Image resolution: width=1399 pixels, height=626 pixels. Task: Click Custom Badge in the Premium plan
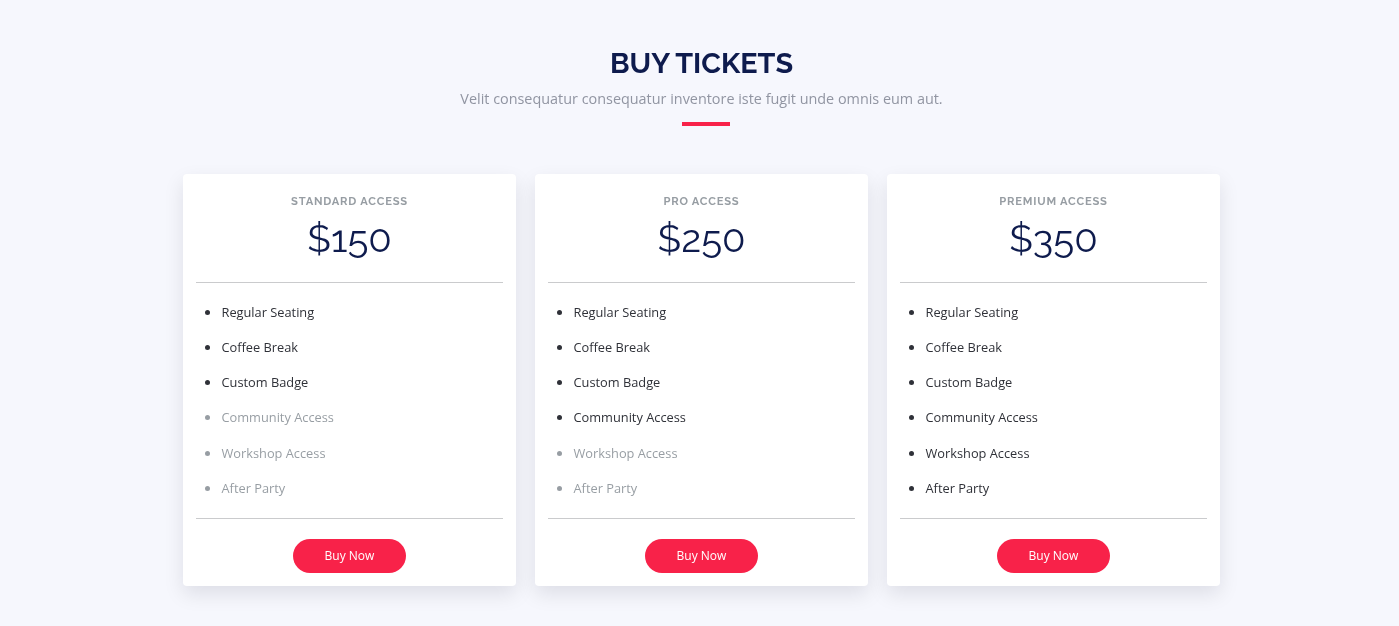(x=968, y=382)
